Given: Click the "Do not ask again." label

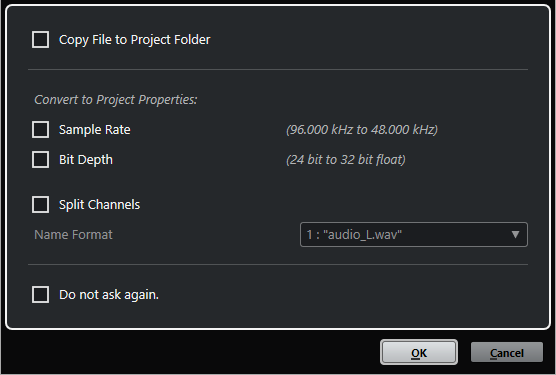Looking at the screenshot, I should pos(109,295).
